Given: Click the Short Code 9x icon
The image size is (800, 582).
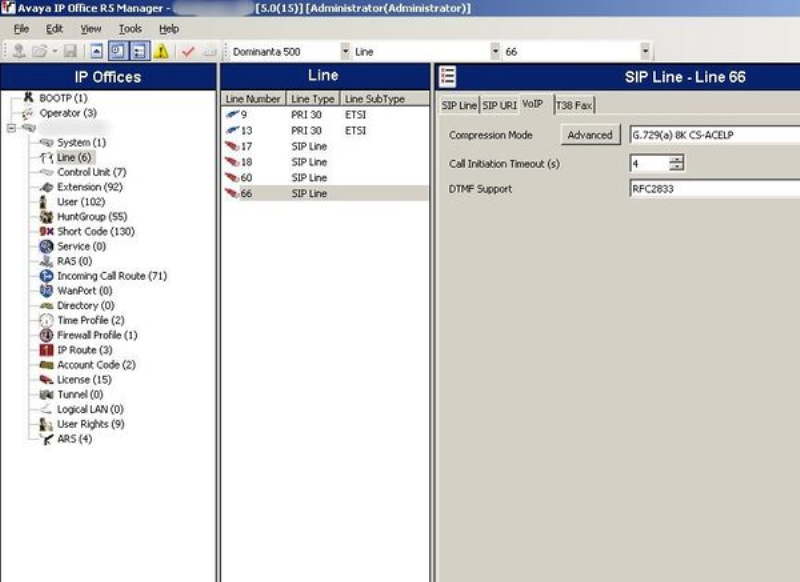Looking at the screenshot, I should (x=46, y=232).
